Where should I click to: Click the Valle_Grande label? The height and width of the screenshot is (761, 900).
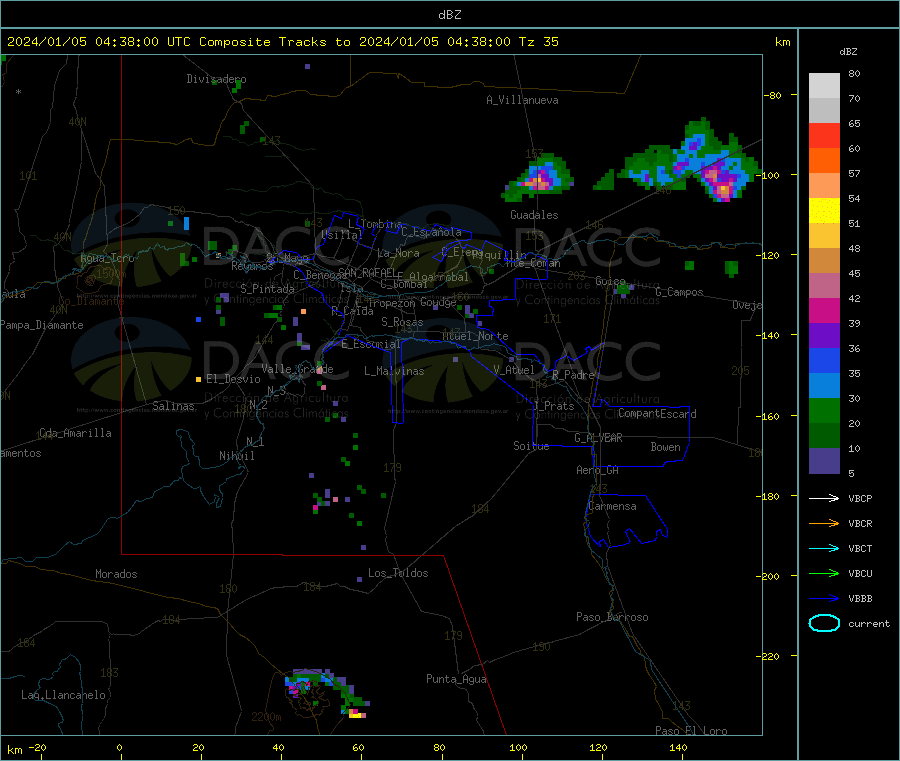pyautogui.click(x=297, y=369)
